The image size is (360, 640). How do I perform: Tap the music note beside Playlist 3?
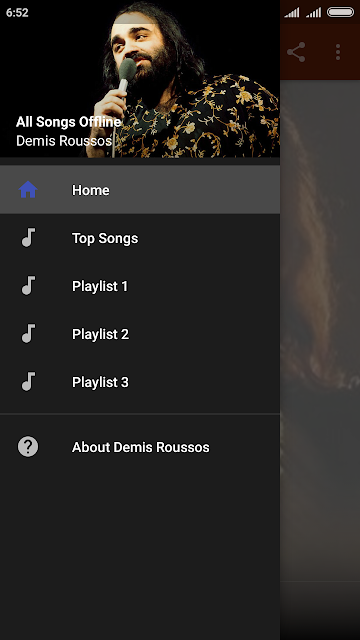pyautogui.click(x=28, y=382)
